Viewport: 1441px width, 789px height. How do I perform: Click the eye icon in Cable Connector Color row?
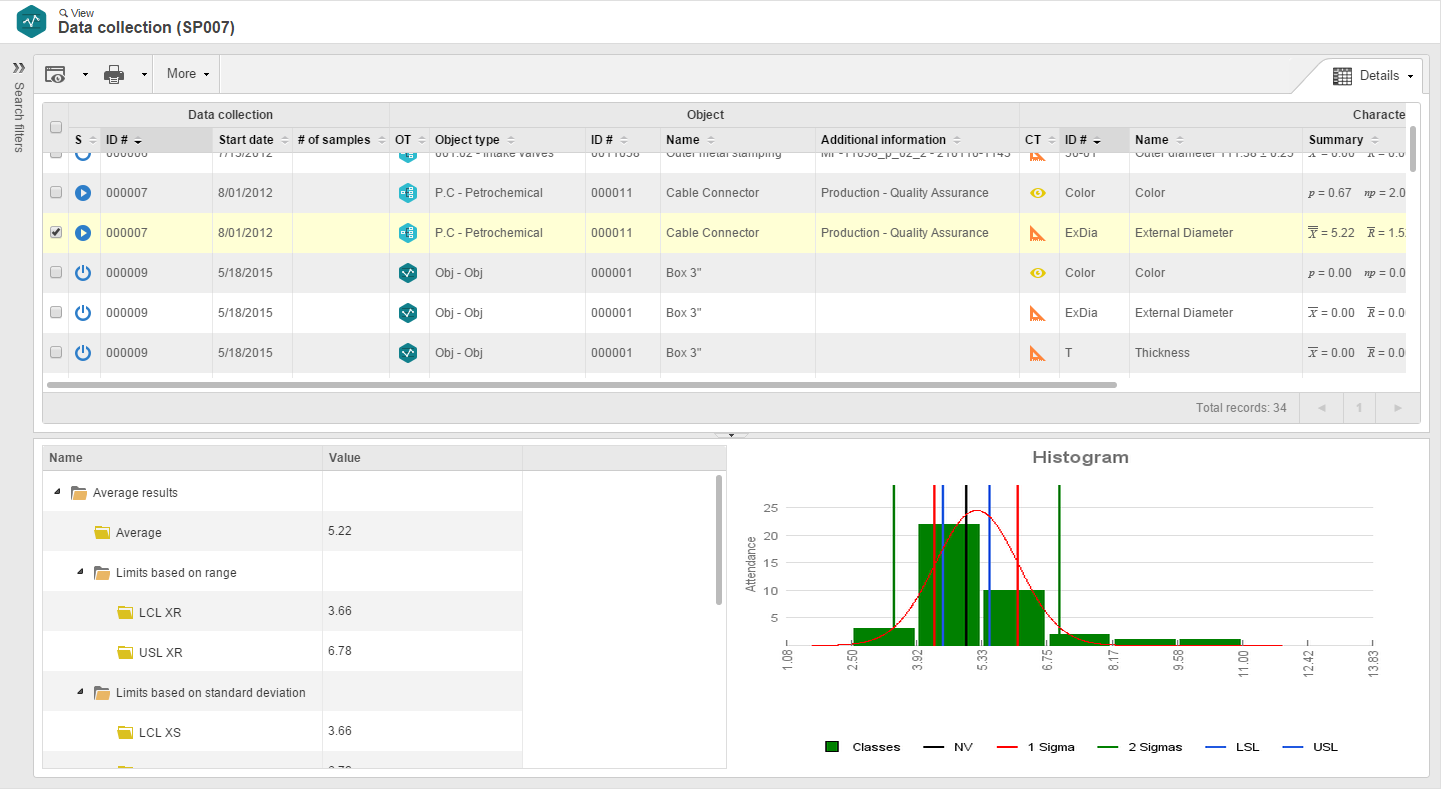coord(1038,193)
